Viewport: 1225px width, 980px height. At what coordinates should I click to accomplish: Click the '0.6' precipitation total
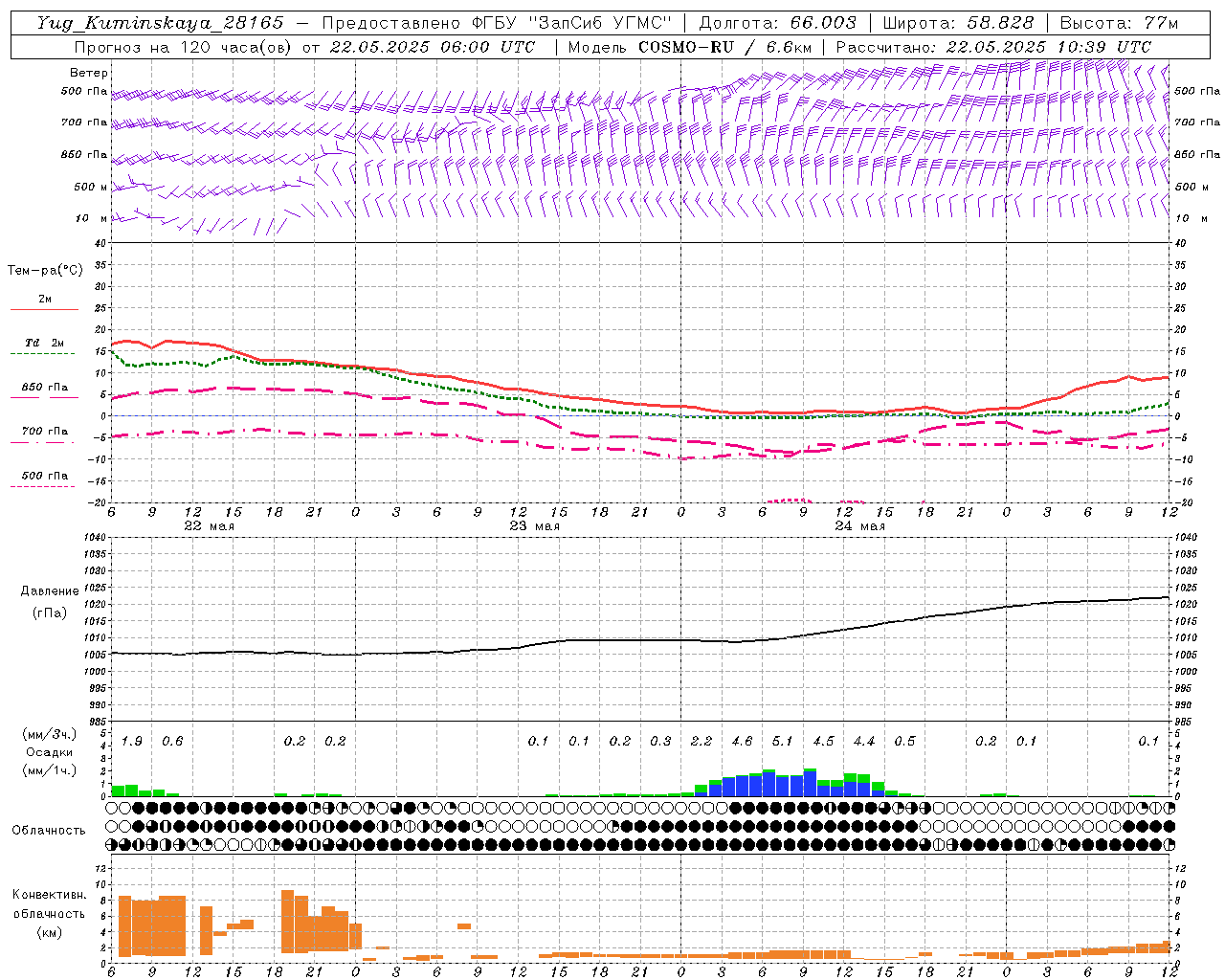point(172,741)
